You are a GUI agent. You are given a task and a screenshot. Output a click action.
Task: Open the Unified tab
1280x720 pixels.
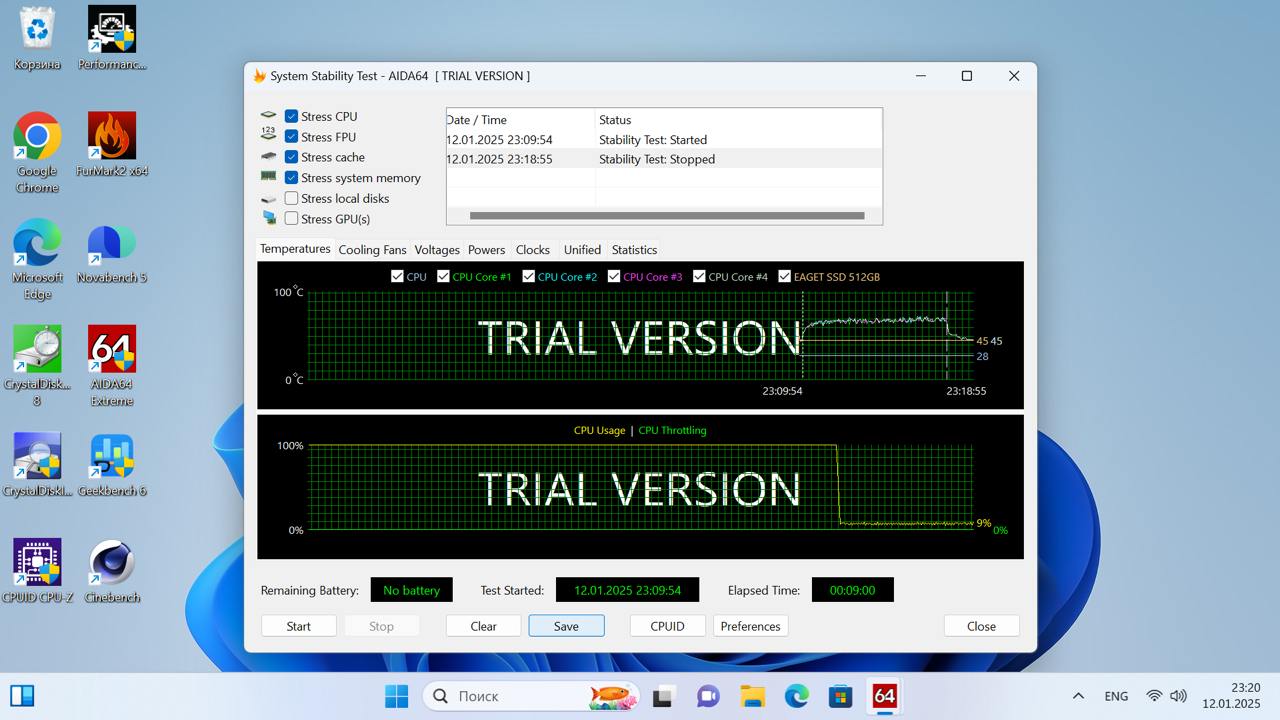pos(582,250)
